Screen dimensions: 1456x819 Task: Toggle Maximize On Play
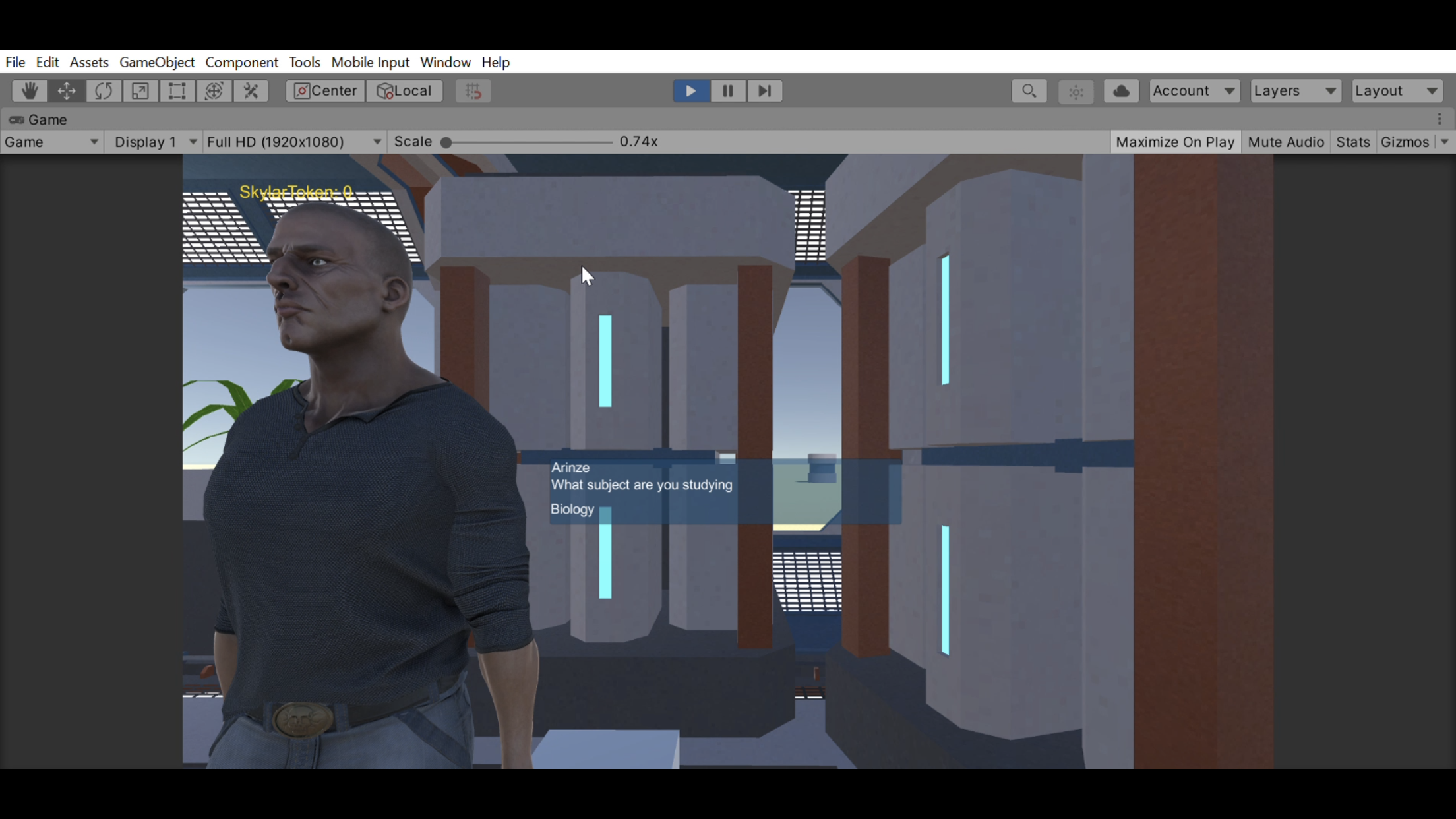pos(1174,142)
